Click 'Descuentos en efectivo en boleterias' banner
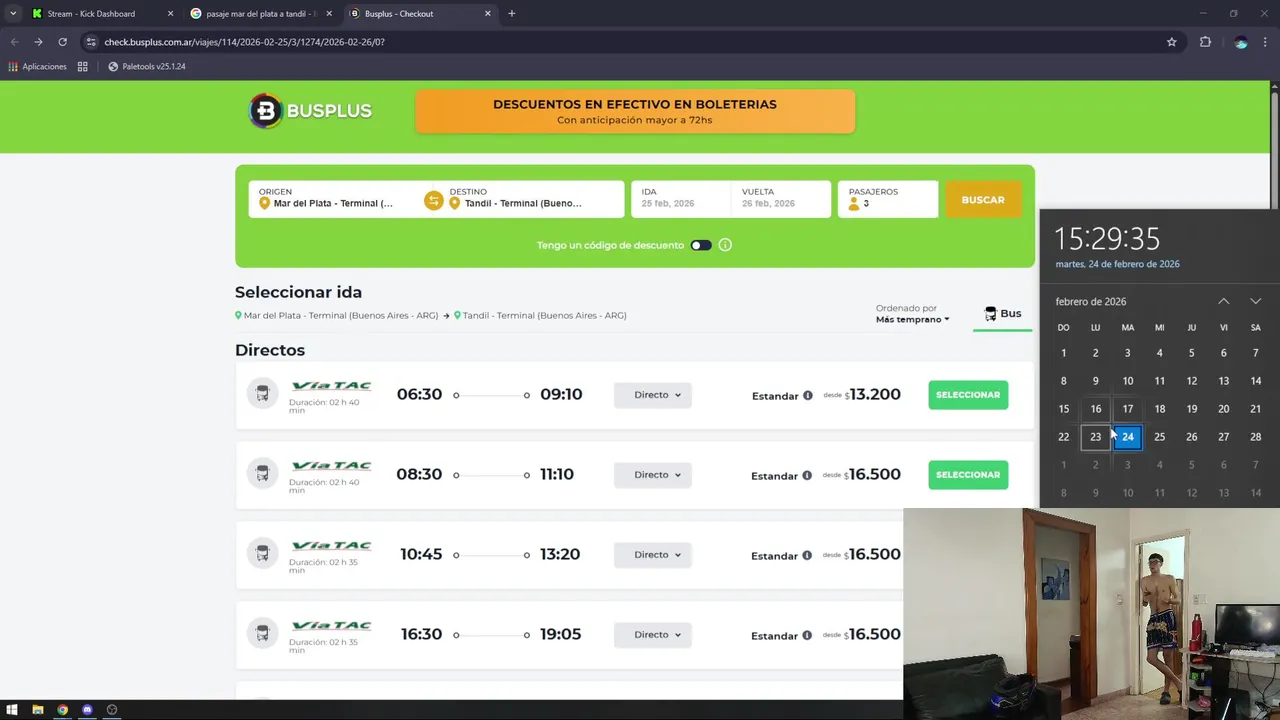The height and width of the screenshot is (720, 1280). point(635,111)
